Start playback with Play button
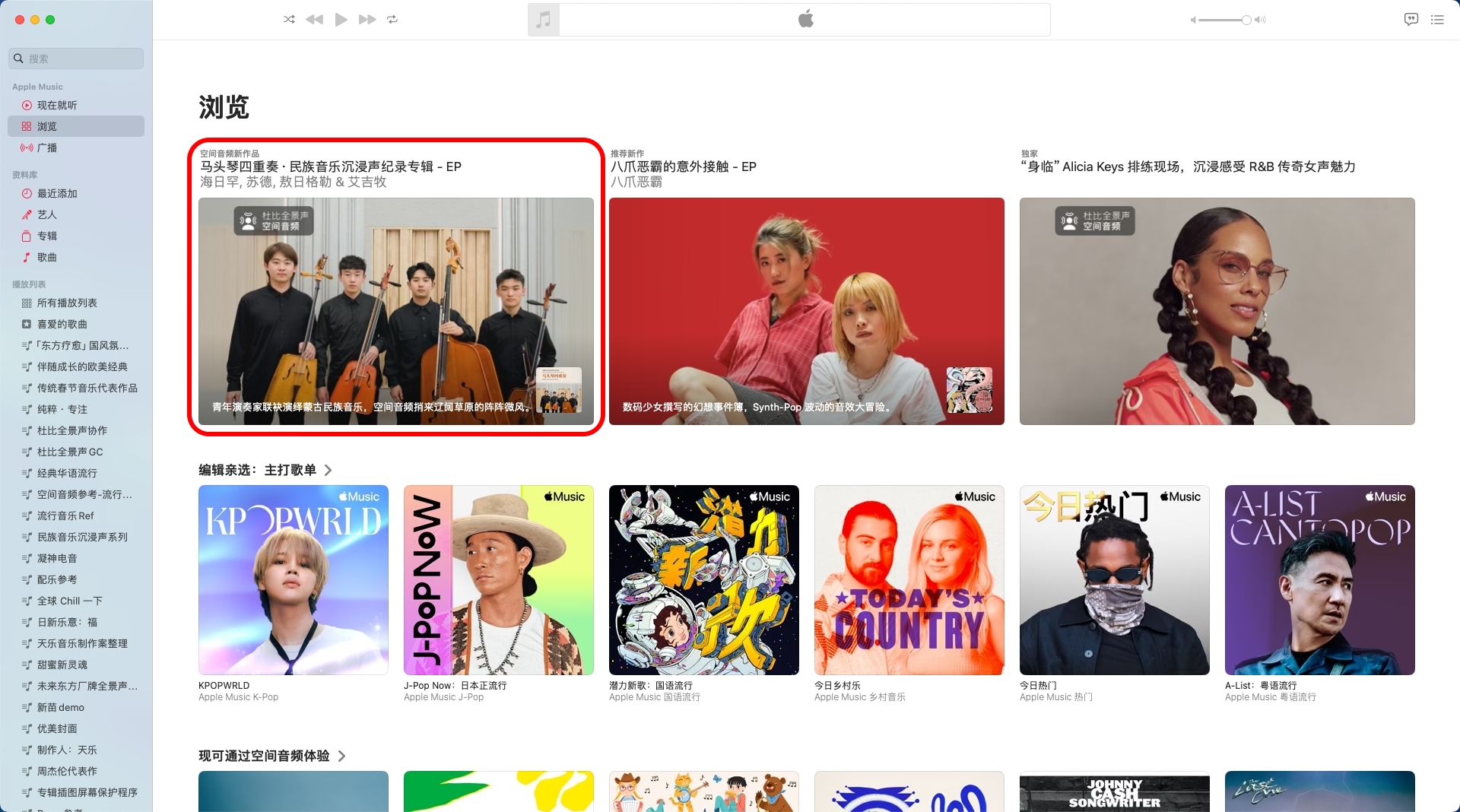The width and height of the screenshot is (1460, 812). [x=341, y=20]
